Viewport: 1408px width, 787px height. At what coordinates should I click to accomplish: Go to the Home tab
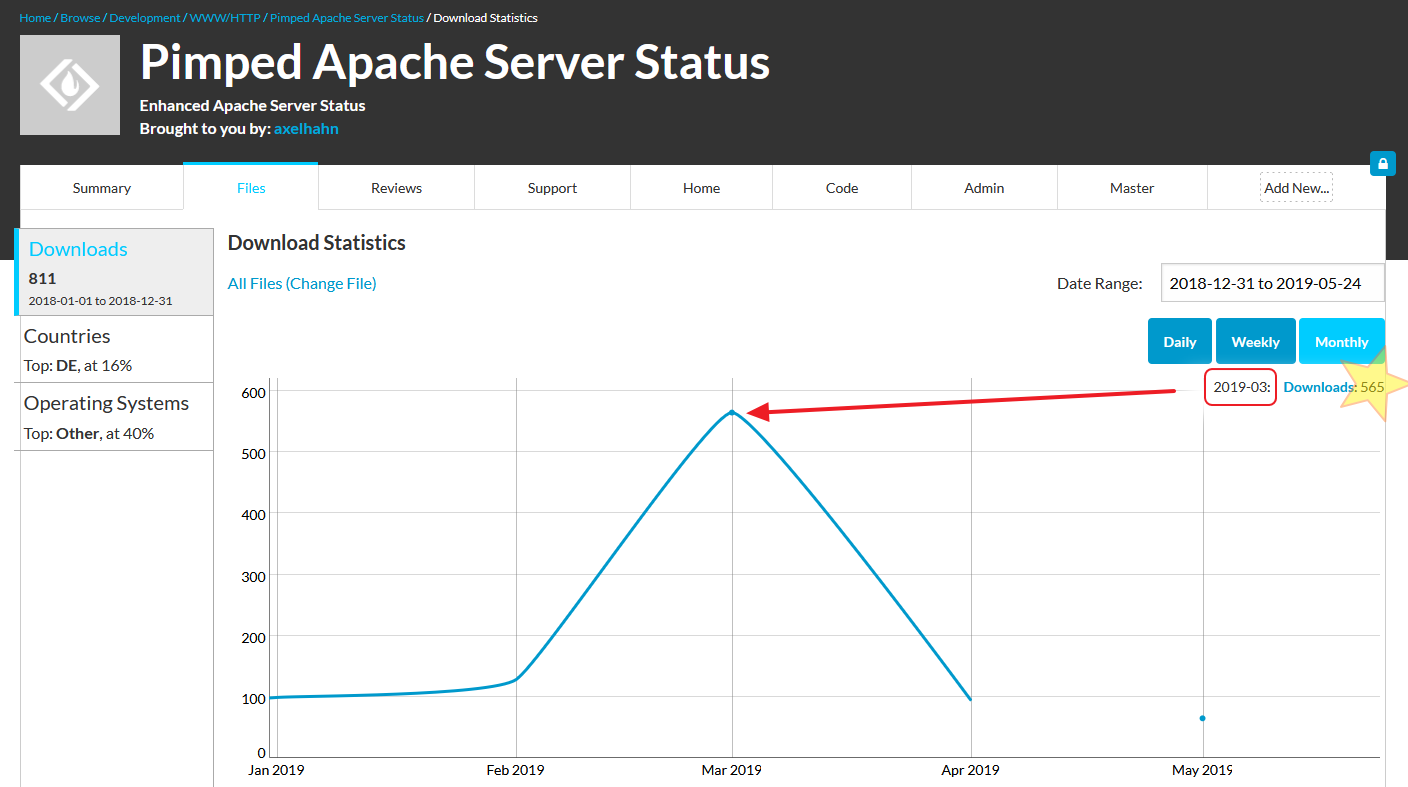pyautogui.click(x=702, y=188)
